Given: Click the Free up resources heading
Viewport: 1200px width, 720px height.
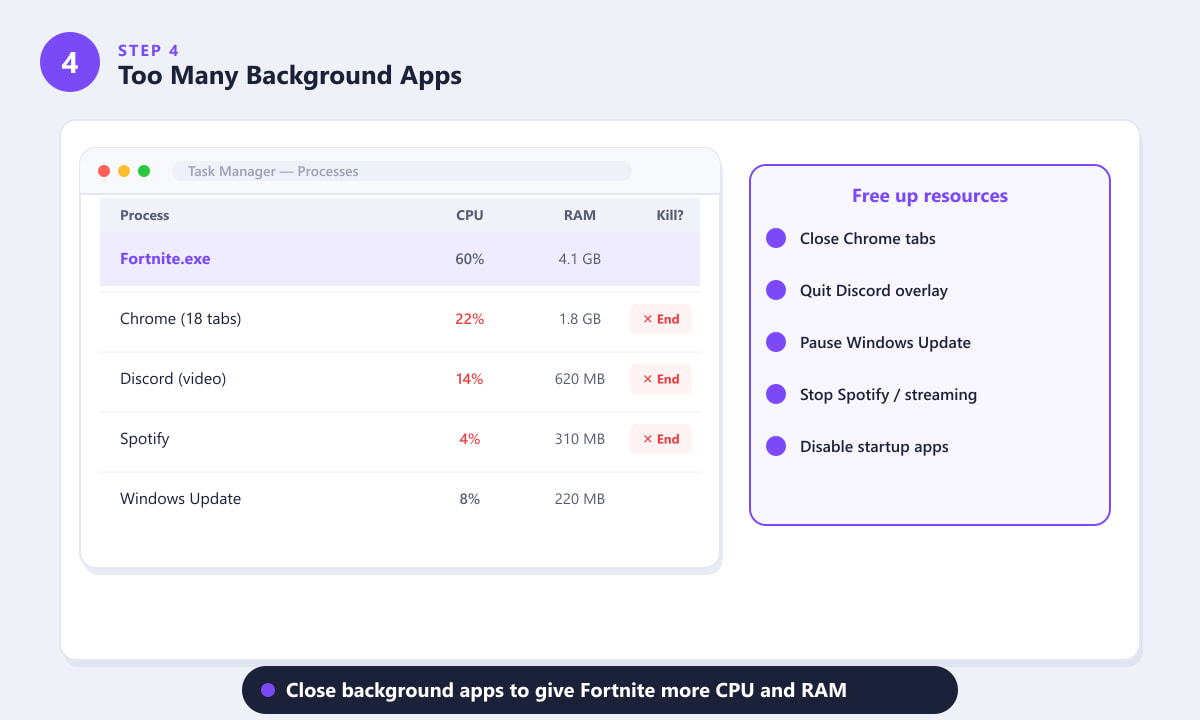Looking at the screenshot, I should [x=930, y=196].
